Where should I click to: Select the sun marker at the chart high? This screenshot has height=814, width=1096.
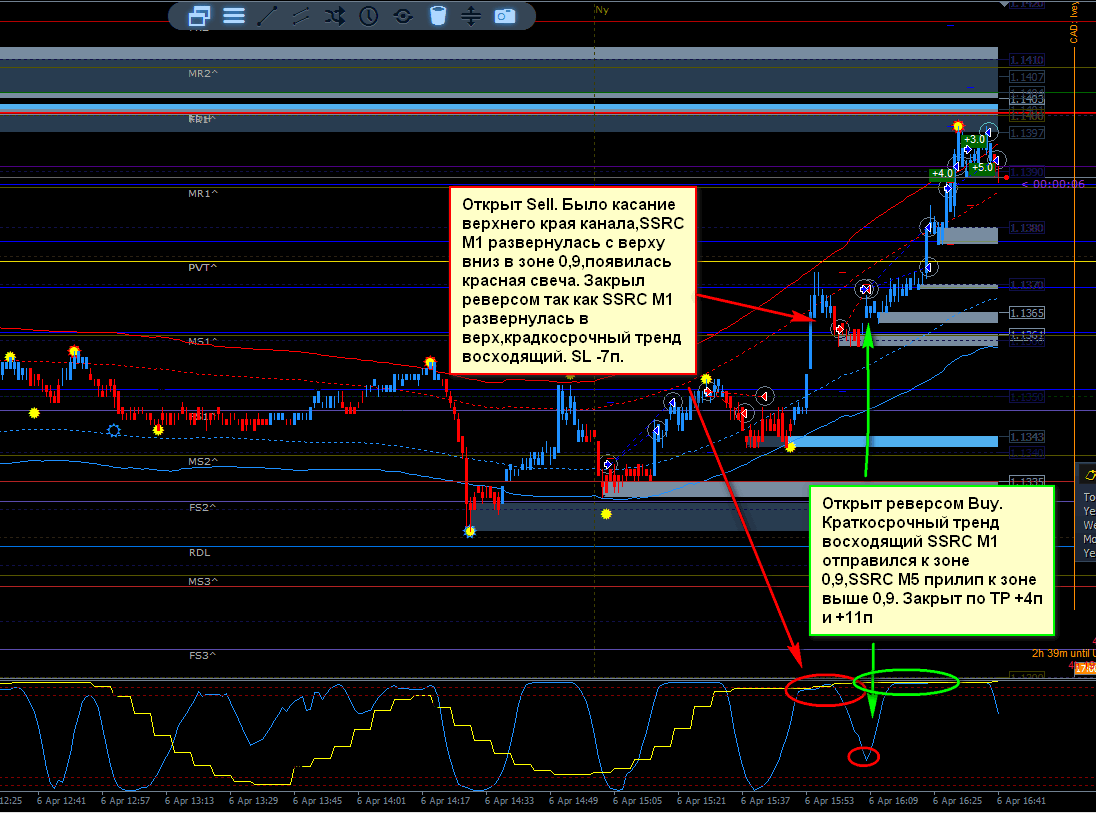958,126
